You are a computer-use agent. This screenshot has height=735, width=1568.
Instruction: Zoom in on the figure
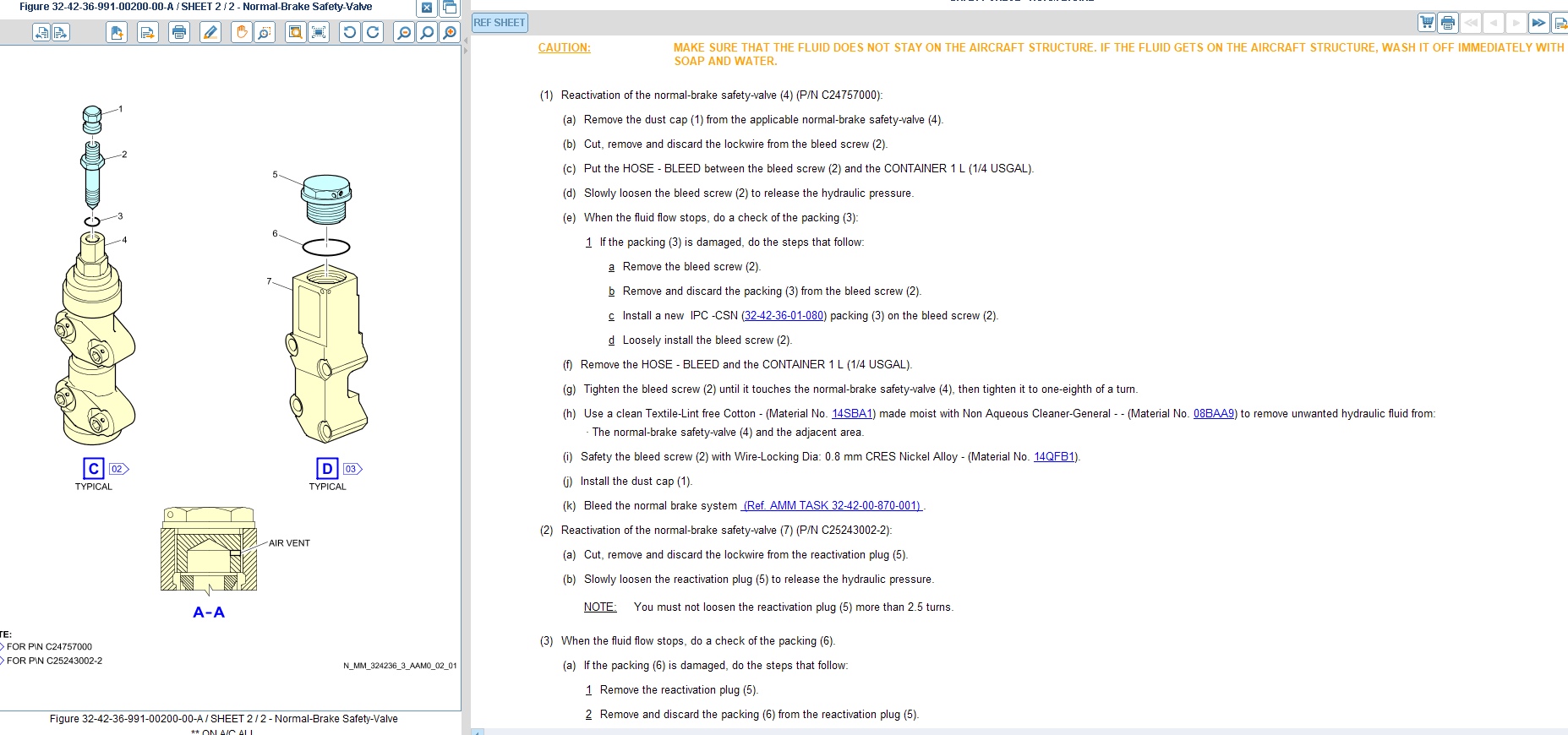(450, 33)
